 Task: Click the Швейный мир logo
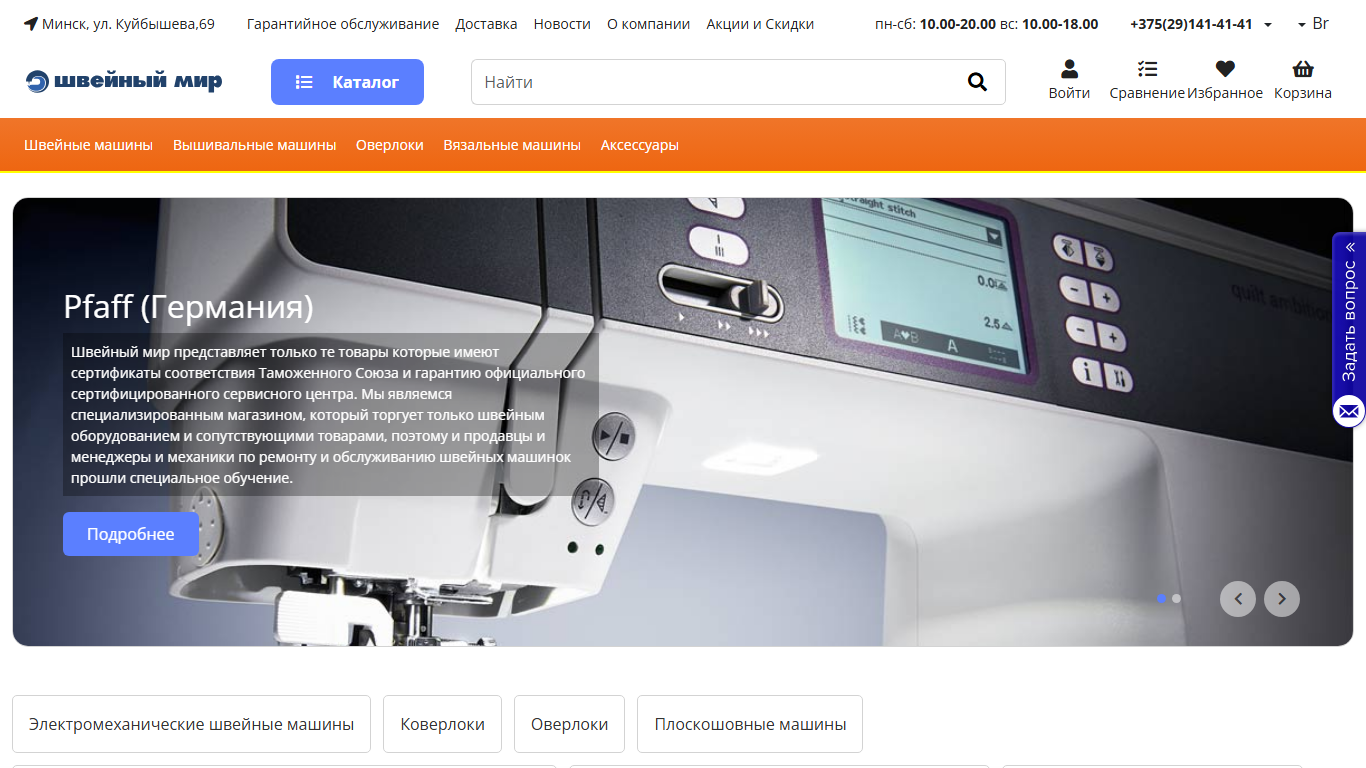124,82
